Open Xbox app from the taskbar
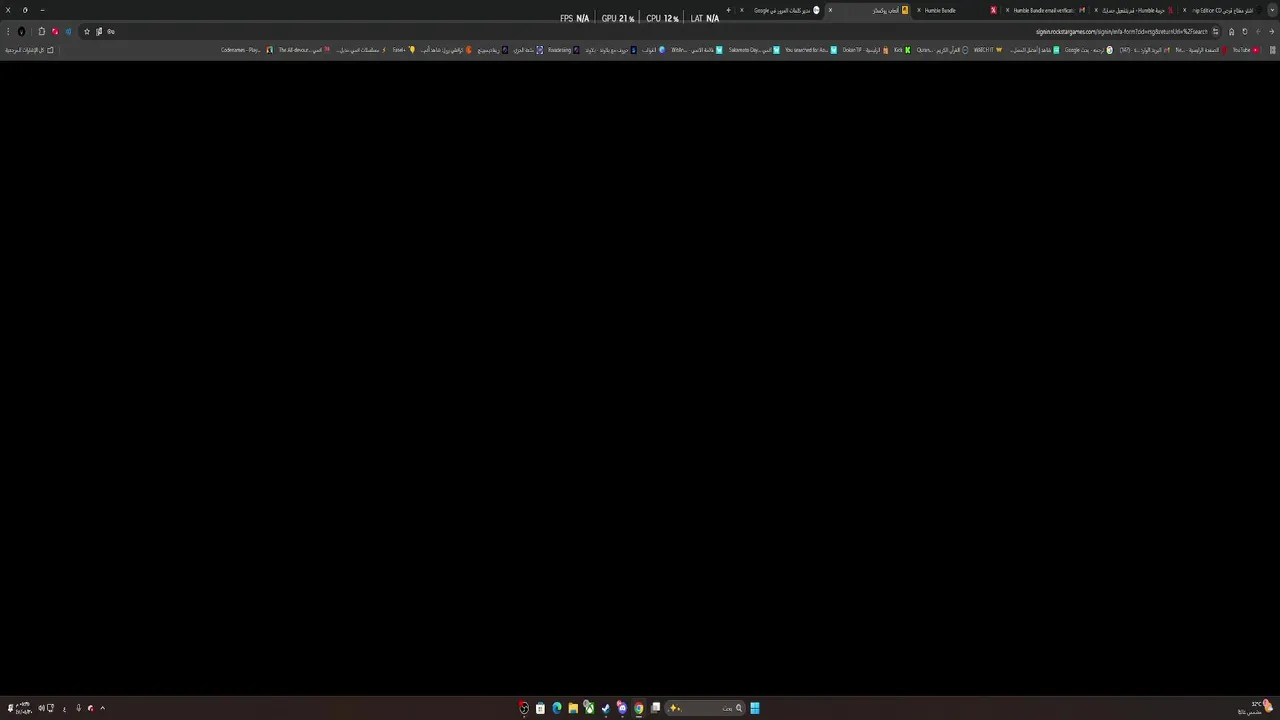 [590, 708]
